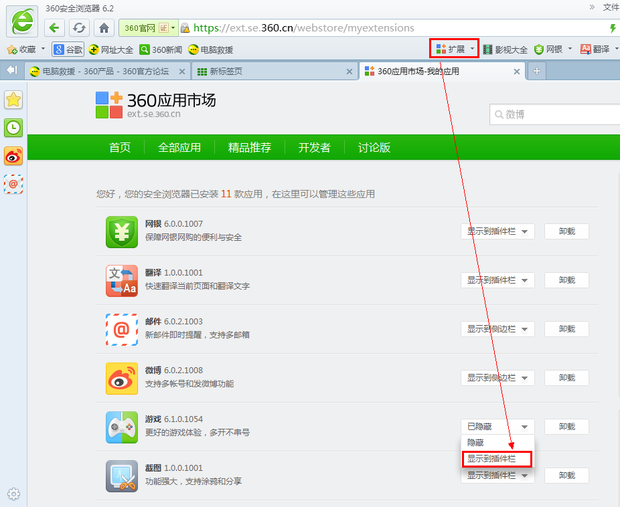Click the 翻译 app icon in list
The width and height of the screenshot is (620, 507).
pyautogui.click(x=122, y=281)
